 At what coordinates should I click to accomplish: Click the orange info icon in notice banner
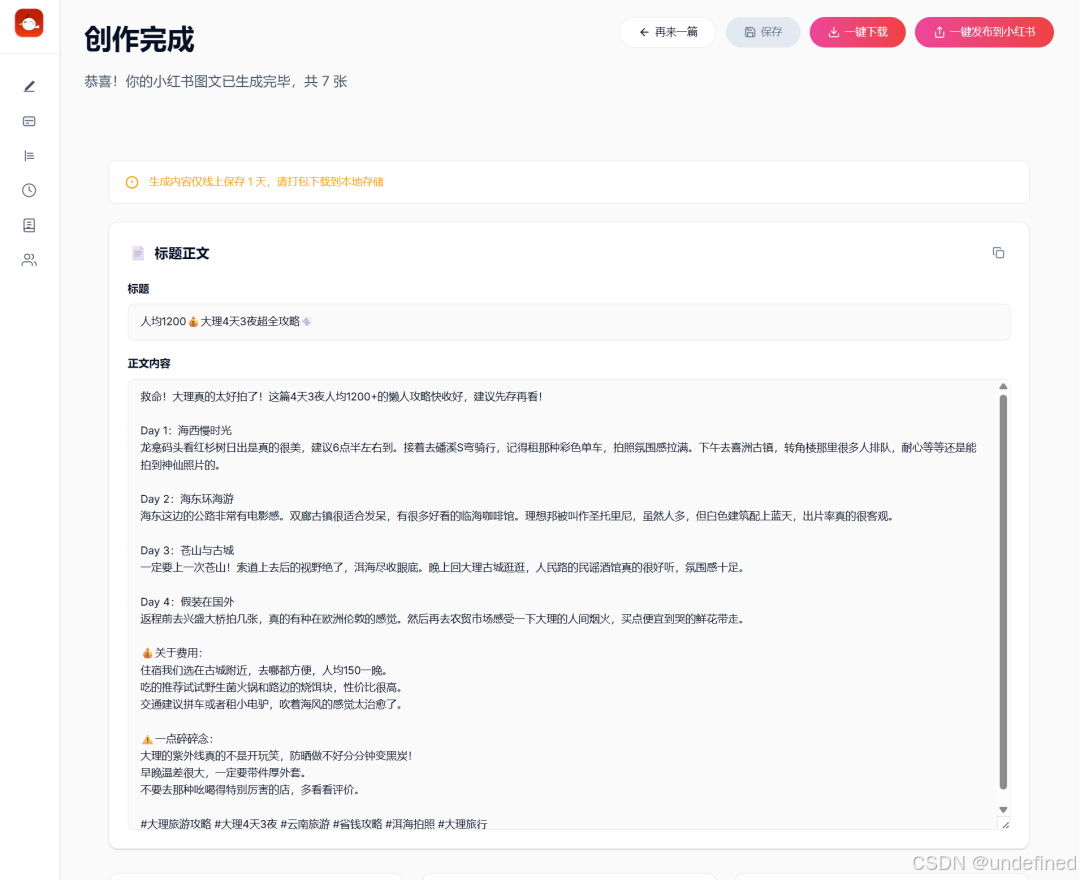[132, 182]
